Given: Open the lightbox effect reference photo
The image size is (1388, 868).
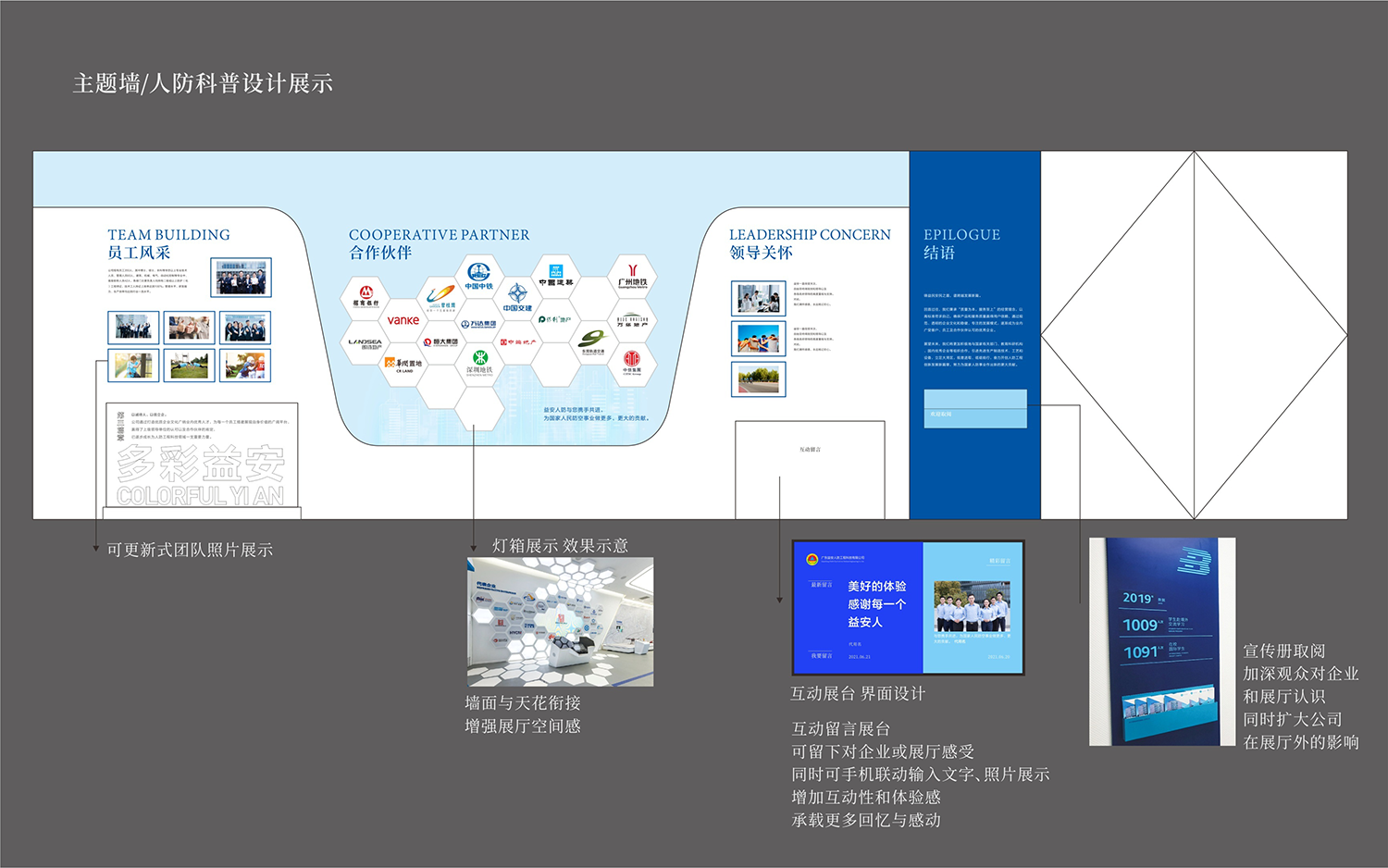Looking at the screenshot, I should click(560, 622).
